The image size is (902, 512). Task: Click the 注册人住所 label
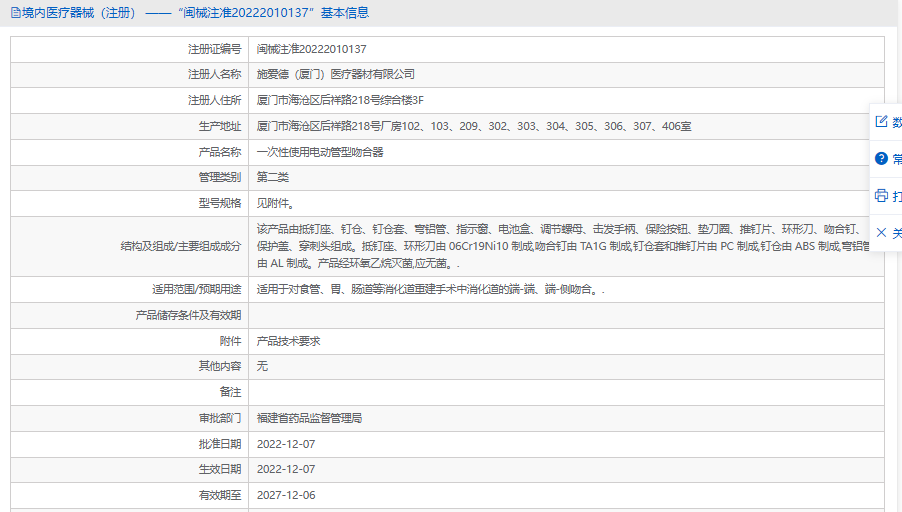point(215,101)
